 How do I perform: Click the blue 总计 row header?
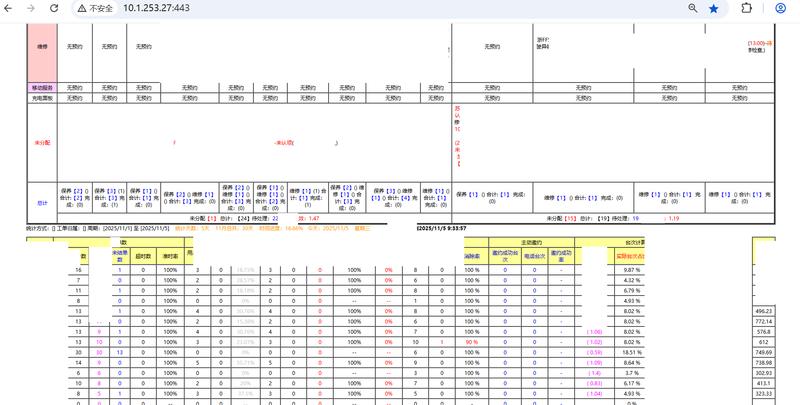click(42, 202)
